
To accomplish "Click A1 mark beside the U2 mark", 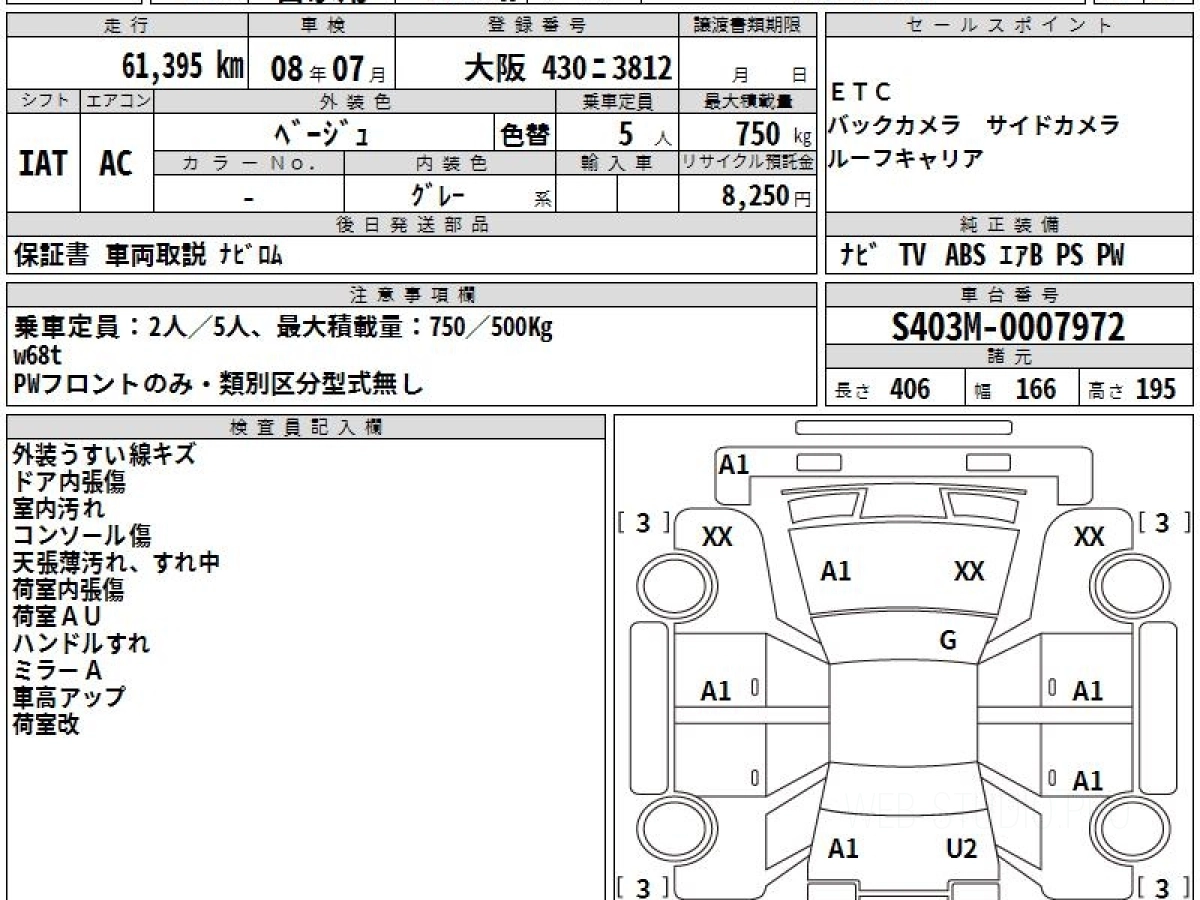I will [843, 850].
